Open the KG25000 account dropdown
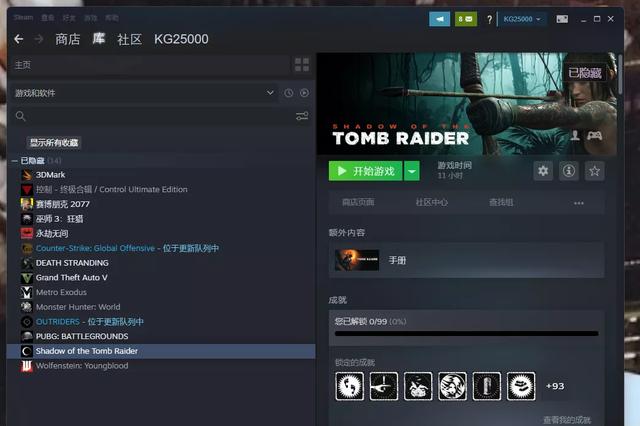 point(522,19)
